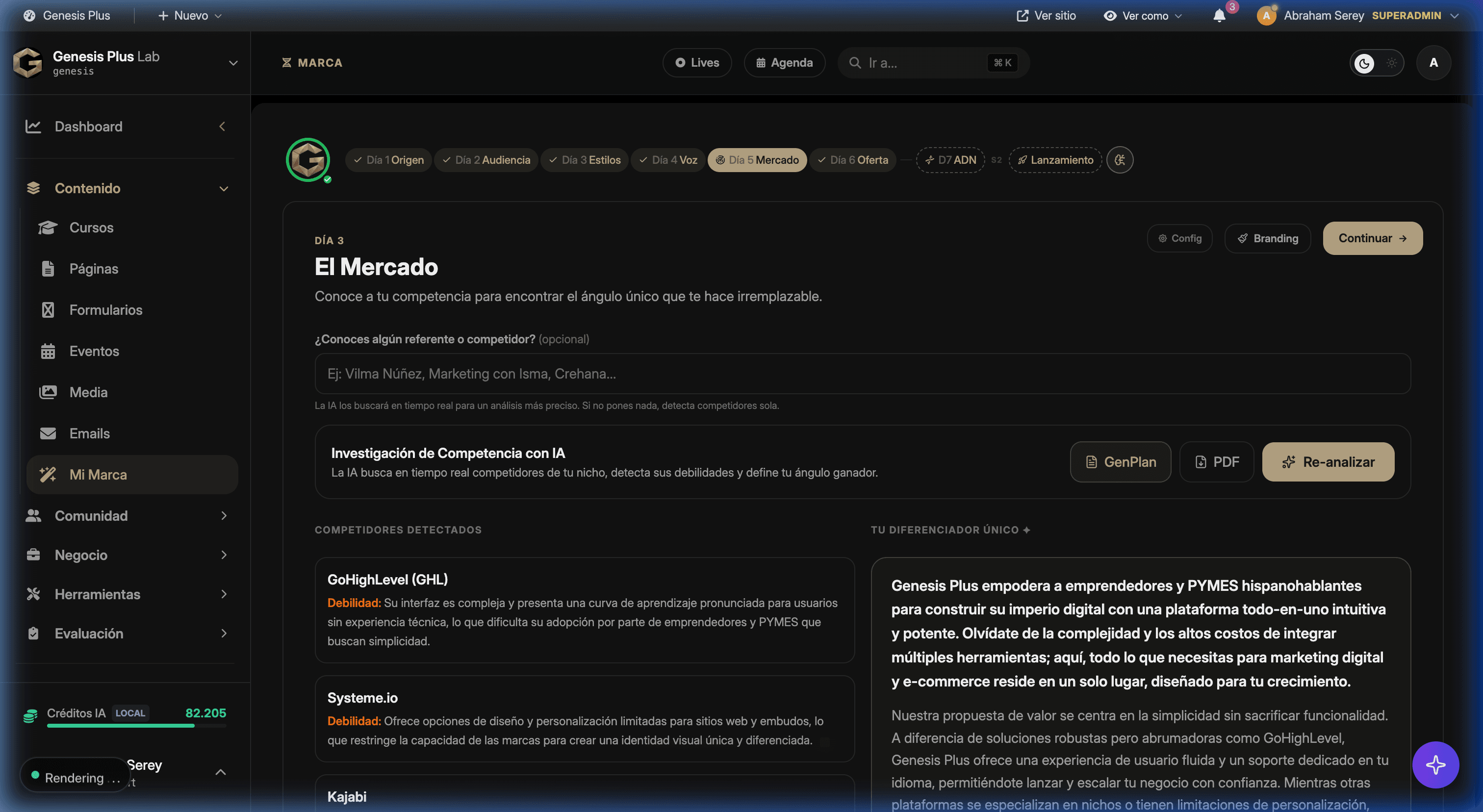This screenshot has width=1483, height=812.
Task: Click the Lives button
Action: click(x=697, y=63)
